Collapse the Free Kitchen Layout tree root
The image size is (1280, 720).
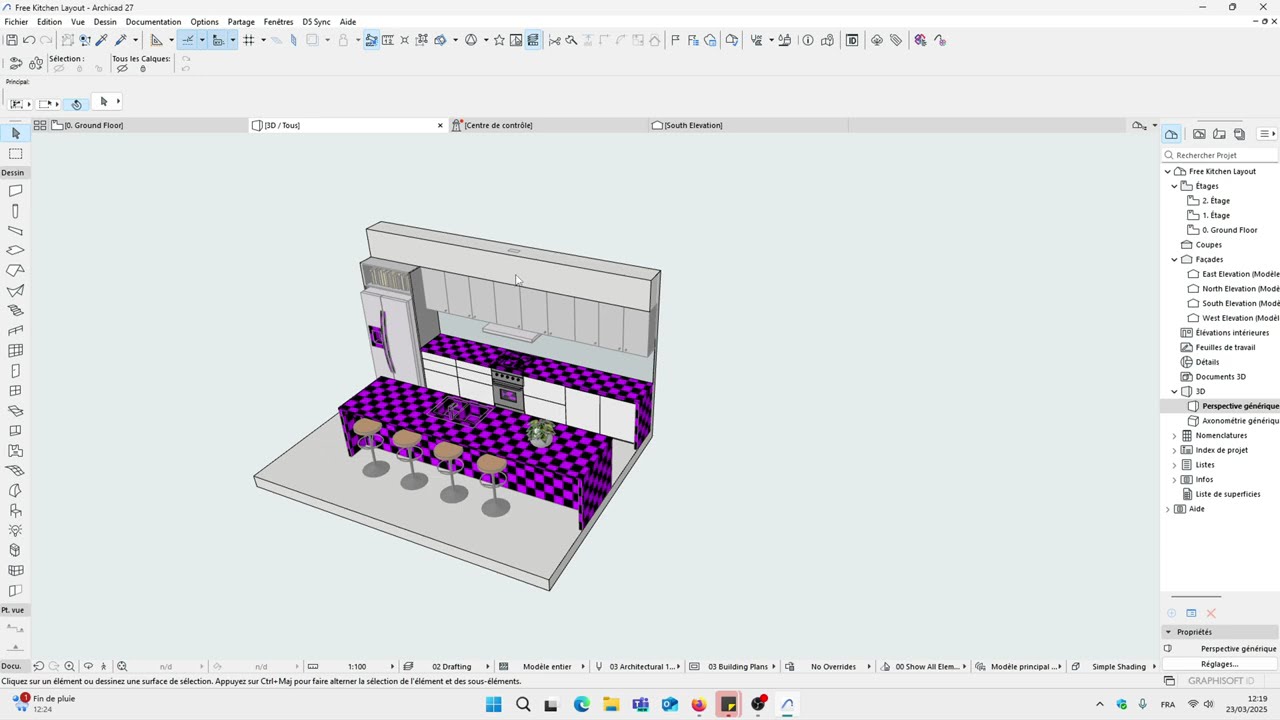(x=1168, y=172)
